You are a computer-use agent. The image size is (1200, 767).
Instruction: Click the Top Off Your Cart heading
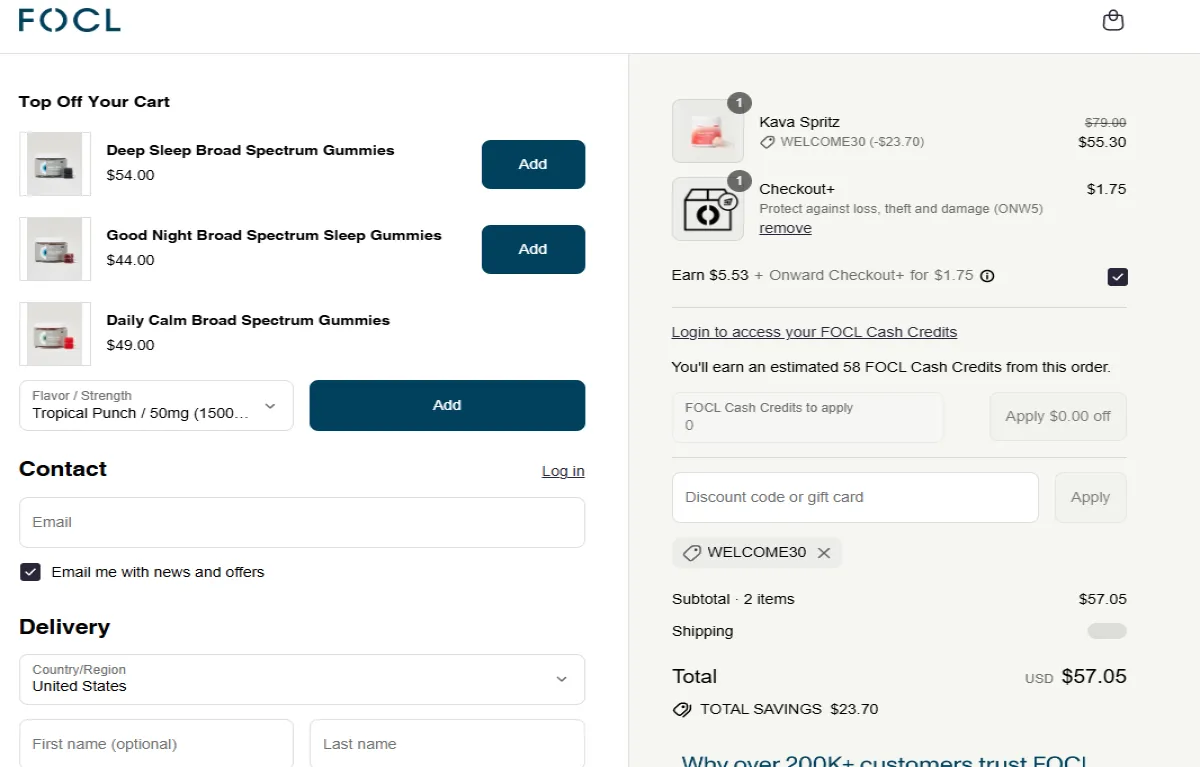tap(94, 101)
